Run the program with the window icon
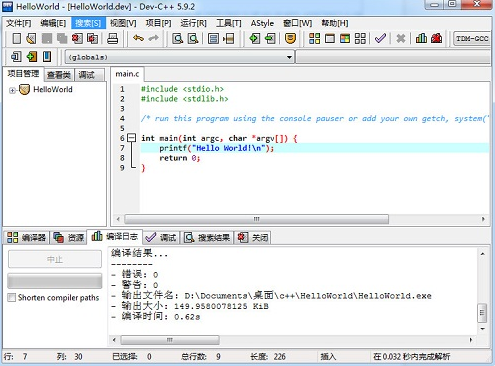This screenshot has width=495, height=366. (x=330, y=38)
